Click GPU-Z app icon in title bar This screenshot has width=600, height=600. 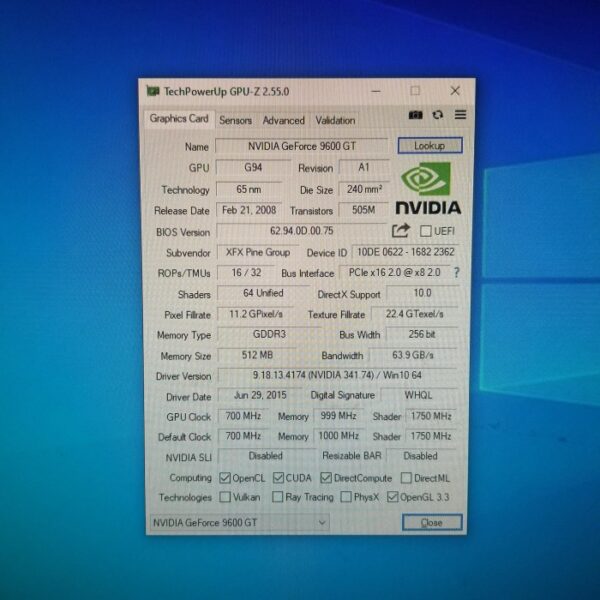(153, 91)
